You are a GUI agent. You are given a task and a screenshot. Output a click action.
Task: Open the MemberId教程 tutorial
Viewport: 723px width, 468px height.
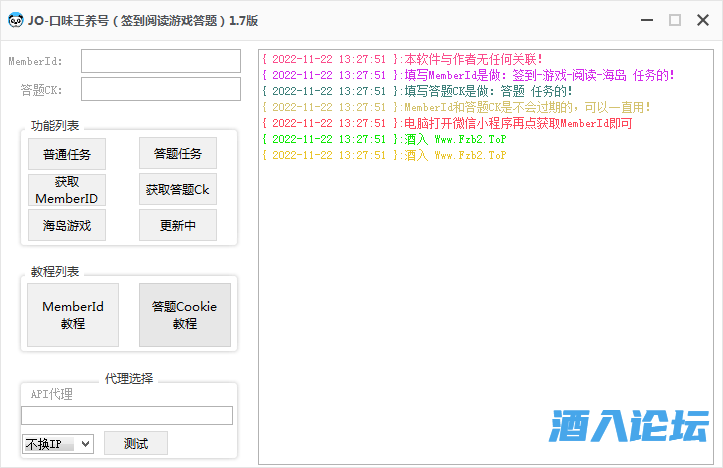tap(73, 315)
